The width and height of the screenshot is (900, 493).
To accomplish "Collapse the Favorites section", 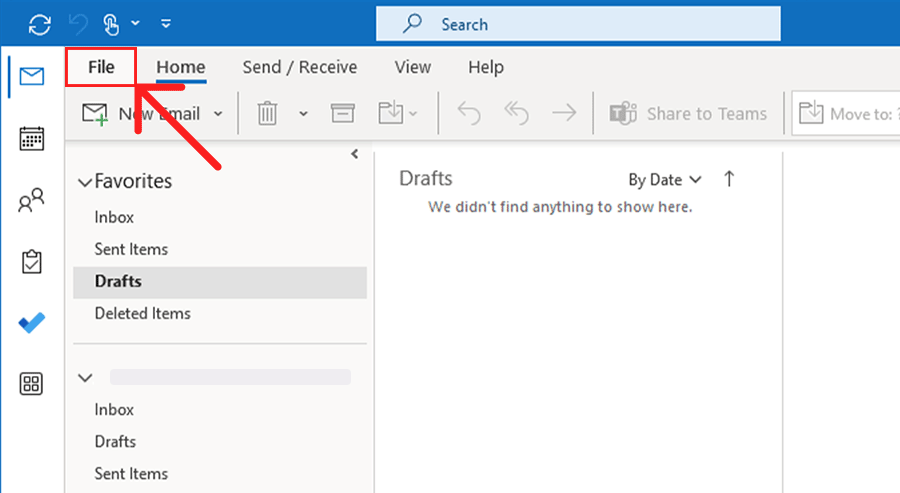I will [85, 183].
